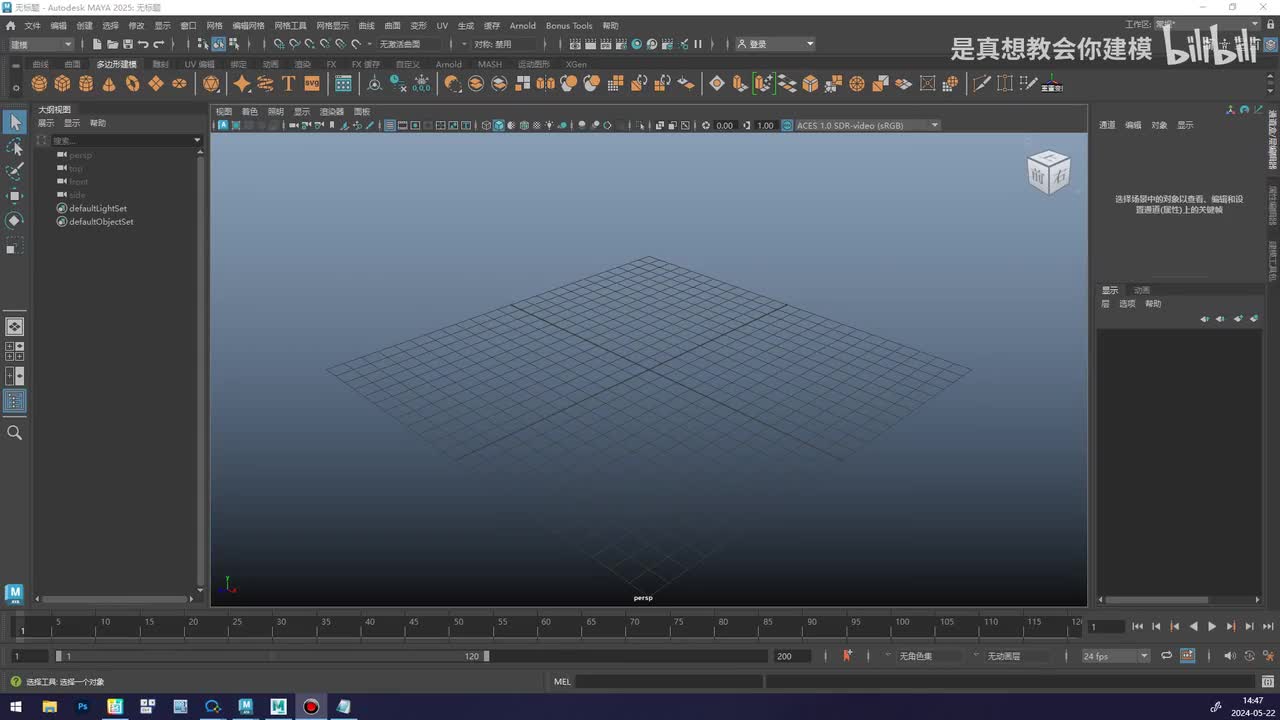The height and width of the screenshot is (720, 1280).
Task: Open the 无激活曲面 live surface dropdown
Action: (x=412, y=44)
